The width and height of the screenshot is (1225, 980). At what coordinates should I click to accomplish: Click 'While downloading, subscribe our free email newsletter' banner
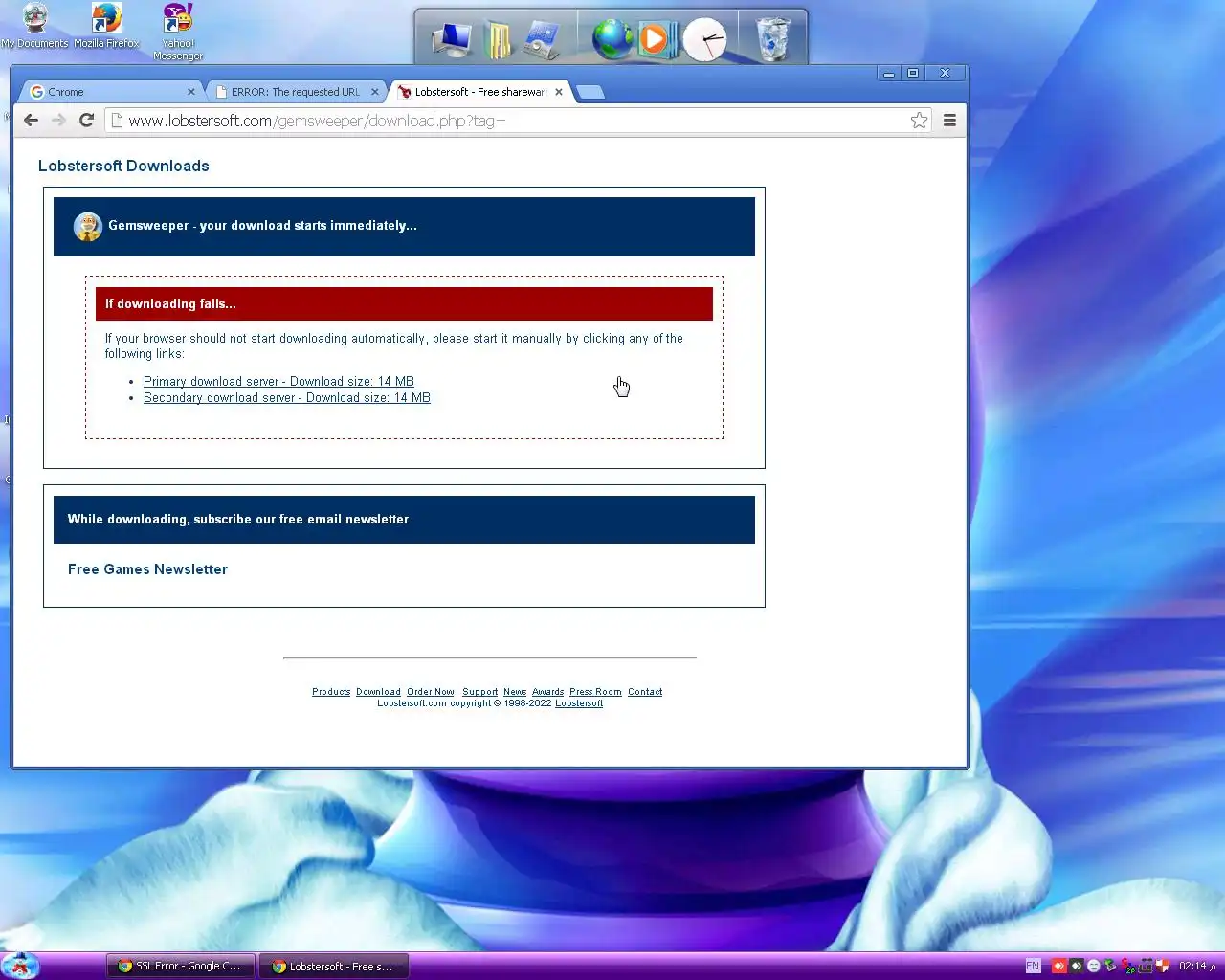(404, 520)
